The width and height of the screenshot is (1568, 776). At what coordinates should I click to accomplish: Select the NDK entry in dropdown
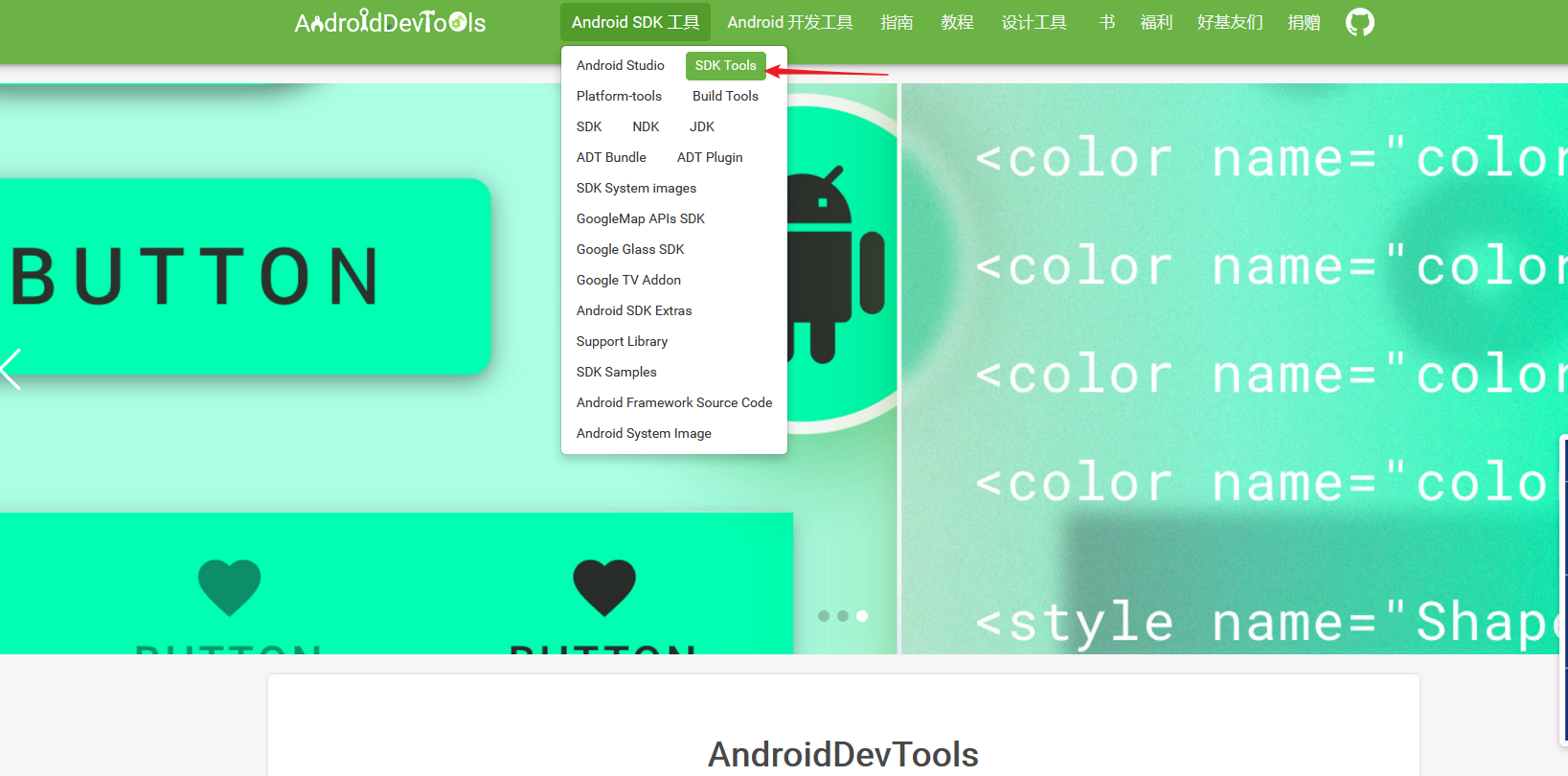coord(646,126)
